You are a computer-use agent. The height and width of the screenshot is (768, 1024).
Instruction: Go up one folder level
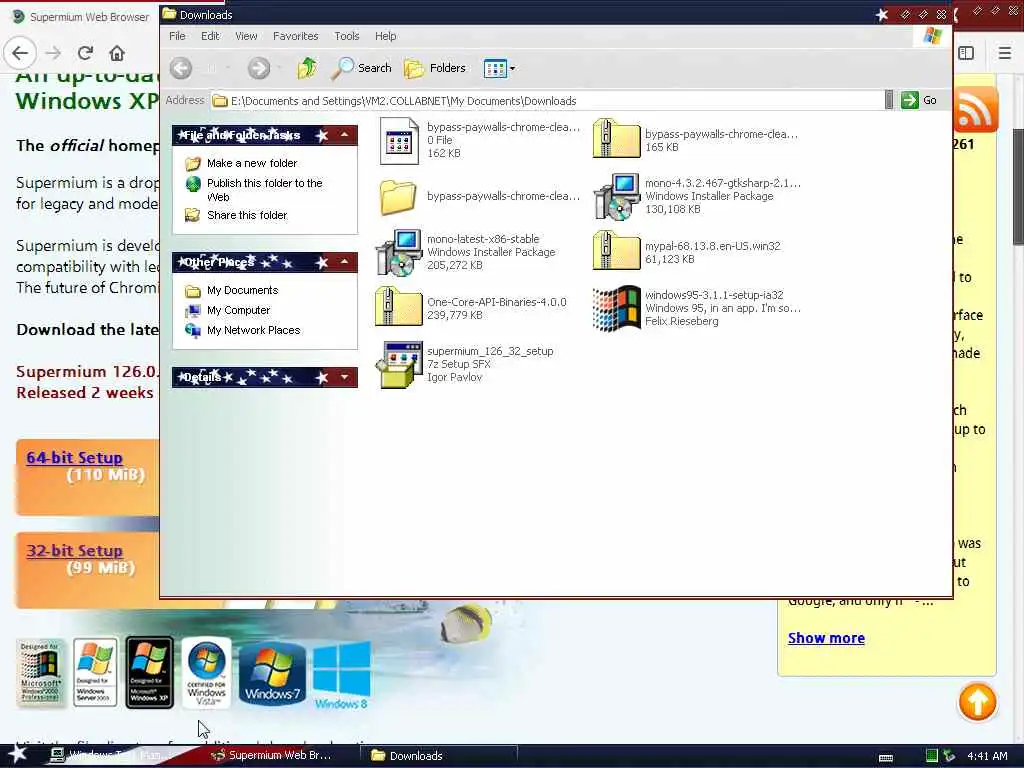pyautogui.click(x=307, y=68)
